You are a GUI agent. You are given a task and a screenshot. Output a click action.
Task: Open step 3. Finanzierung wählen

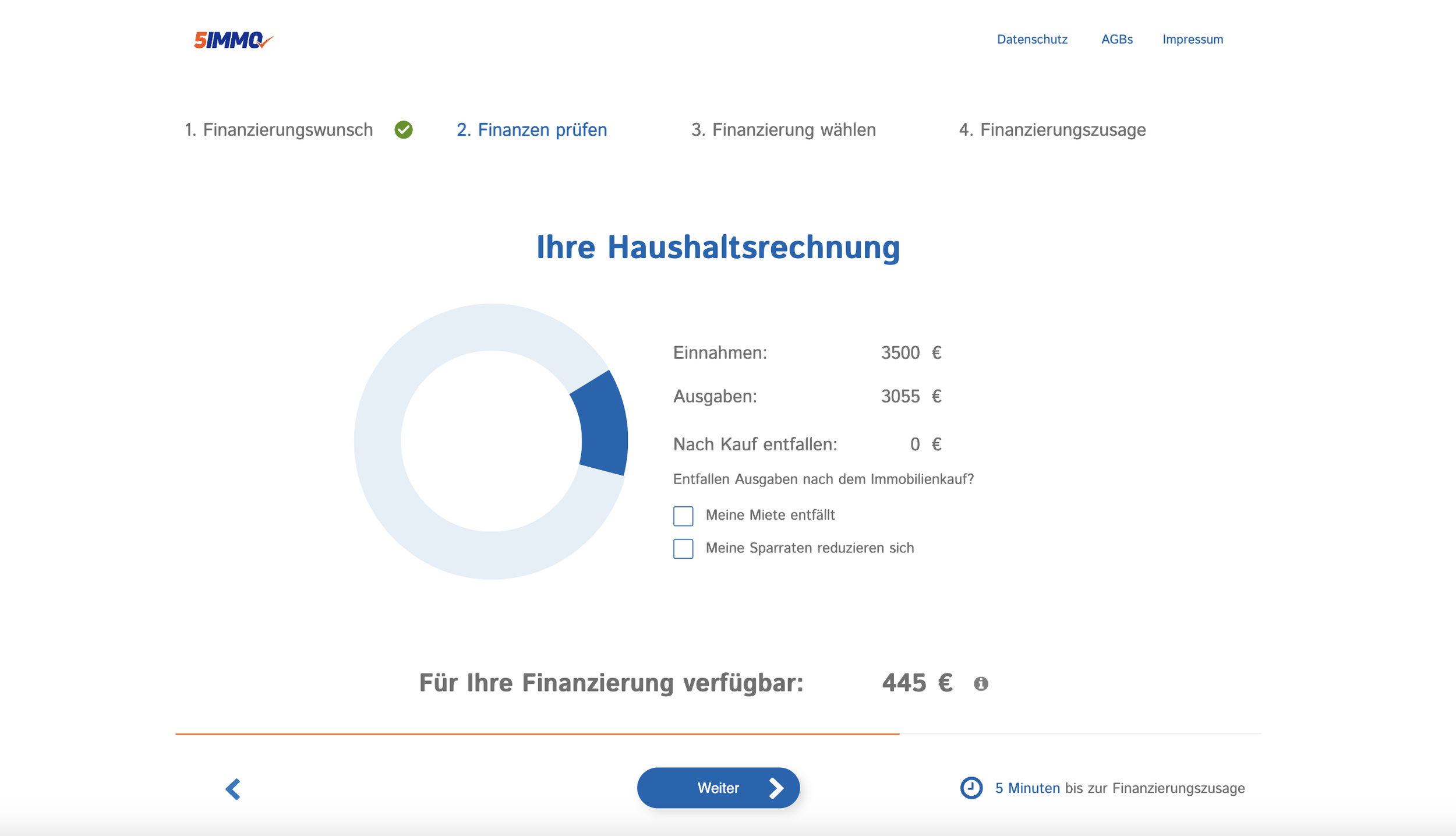(x=783, y=129)
